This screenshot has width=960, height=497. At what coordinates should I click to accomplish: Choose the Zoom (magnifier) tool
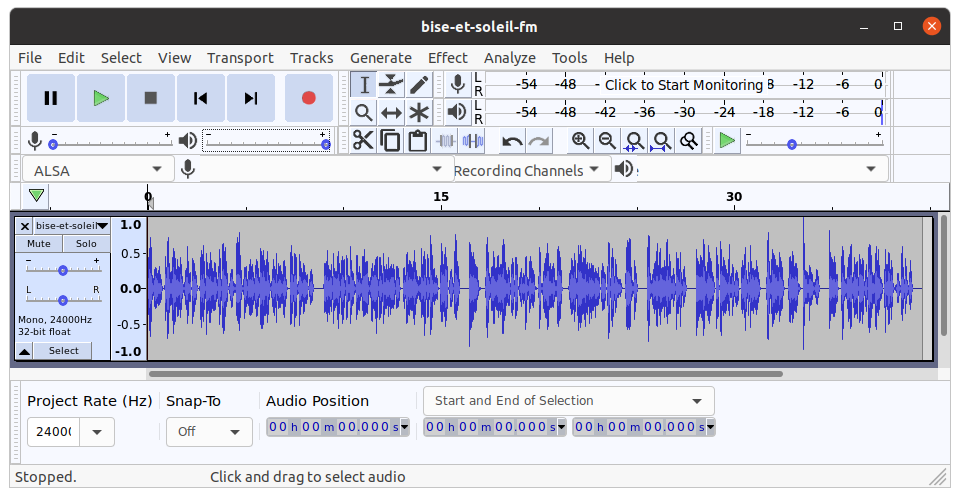(x=364, y=112)
